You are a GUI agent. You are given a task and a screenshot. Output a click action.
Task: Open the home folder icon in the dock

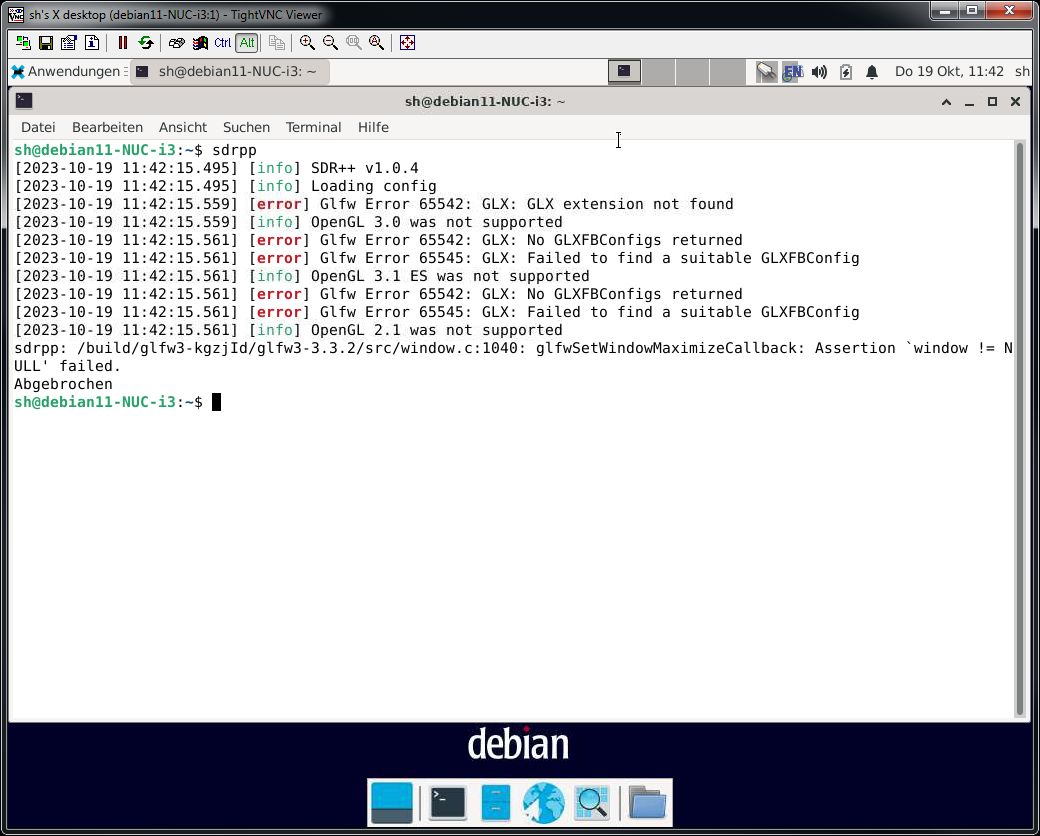pos(647,803)
